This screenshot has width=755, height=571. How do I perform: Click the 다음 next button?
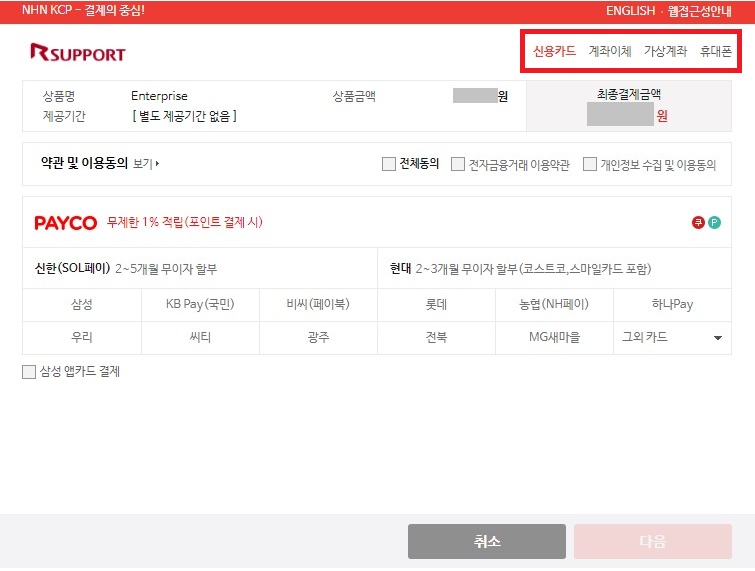pyautogui.click(x=653, y=542)
